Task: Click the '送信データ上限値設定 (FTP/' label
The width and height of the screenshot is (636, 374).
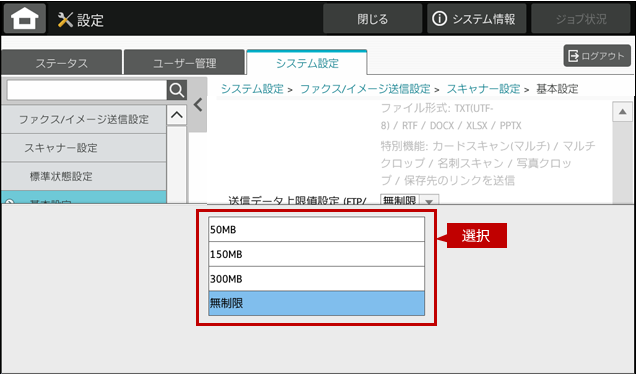Action: tap(297, 200)
